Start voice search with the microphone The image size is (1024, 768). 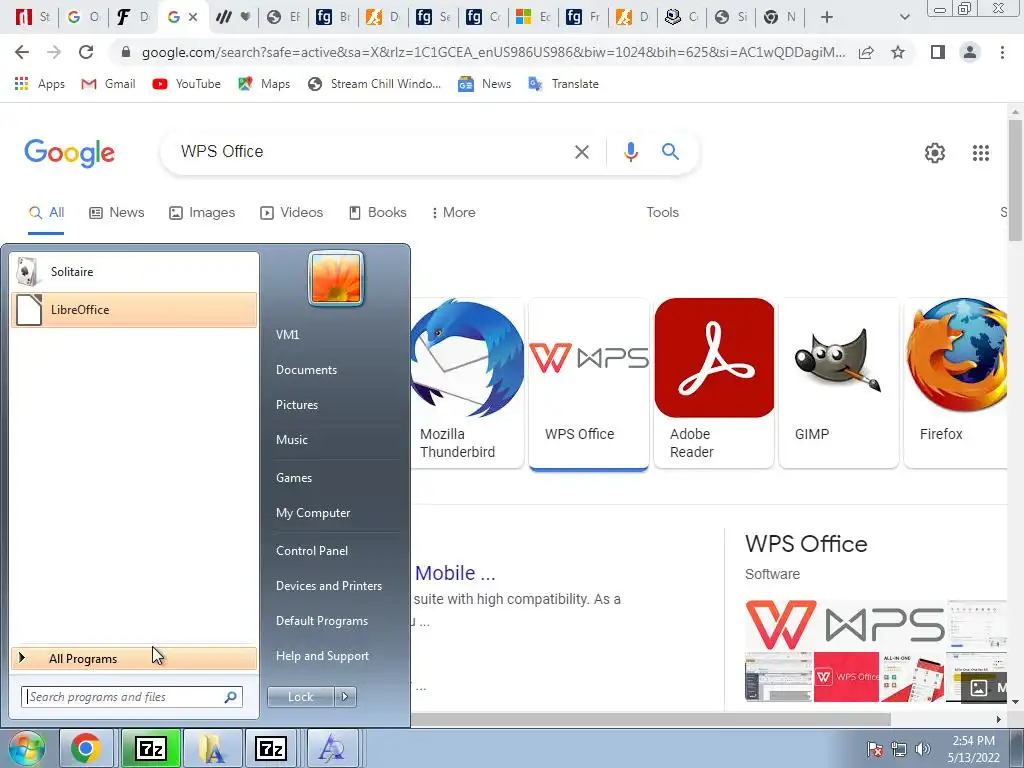coord(630,152)
